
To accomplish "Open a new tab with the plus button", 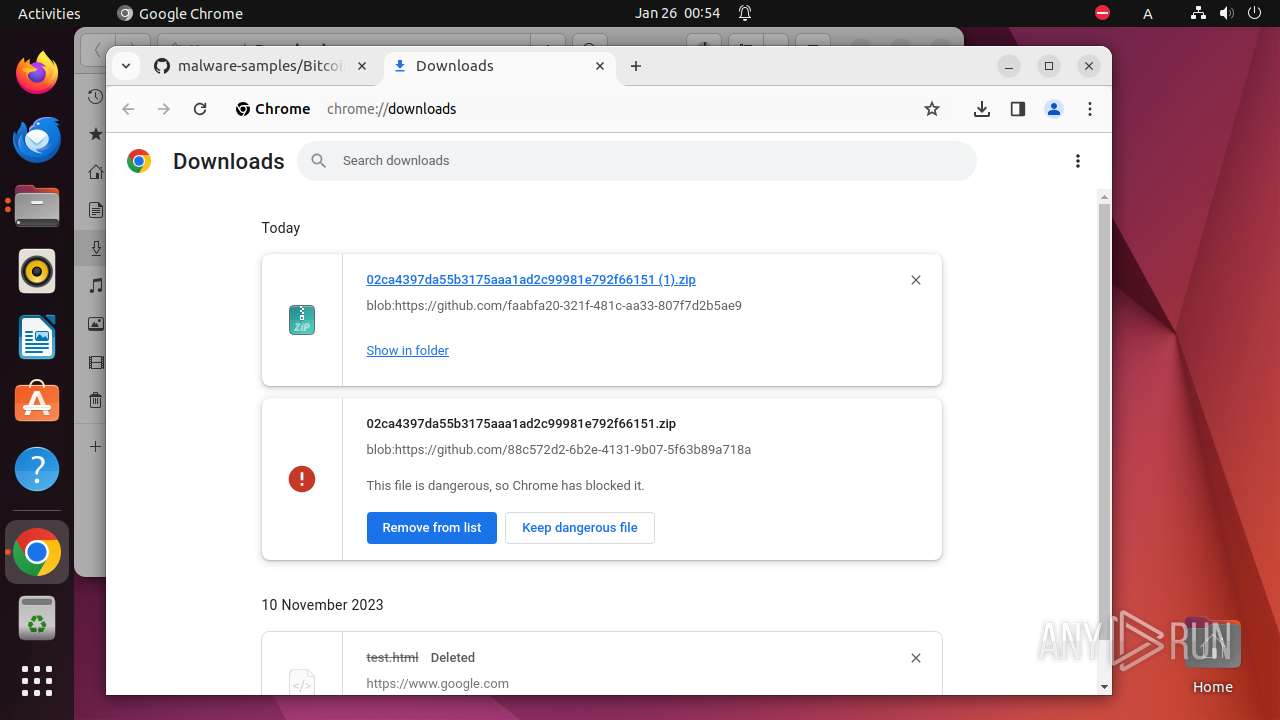I will pyautogui.click(x=636, y=66).
